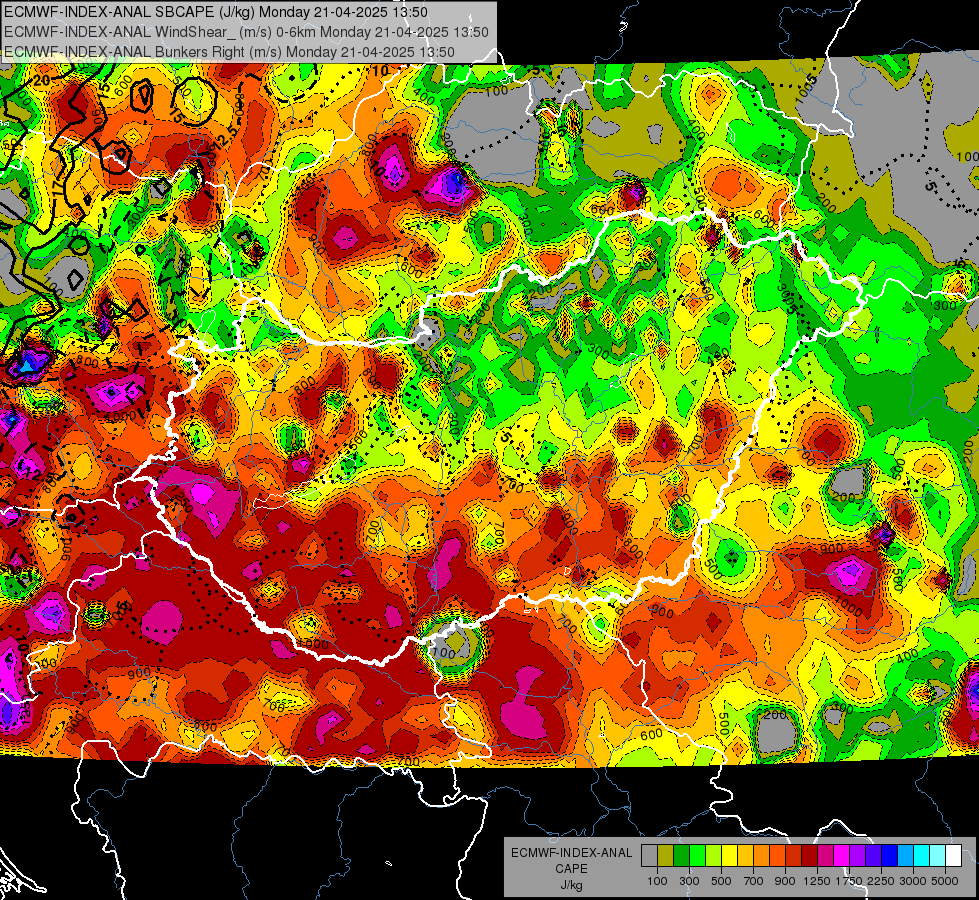Click the sky blue swatch before 3000

tap(905, 856)
